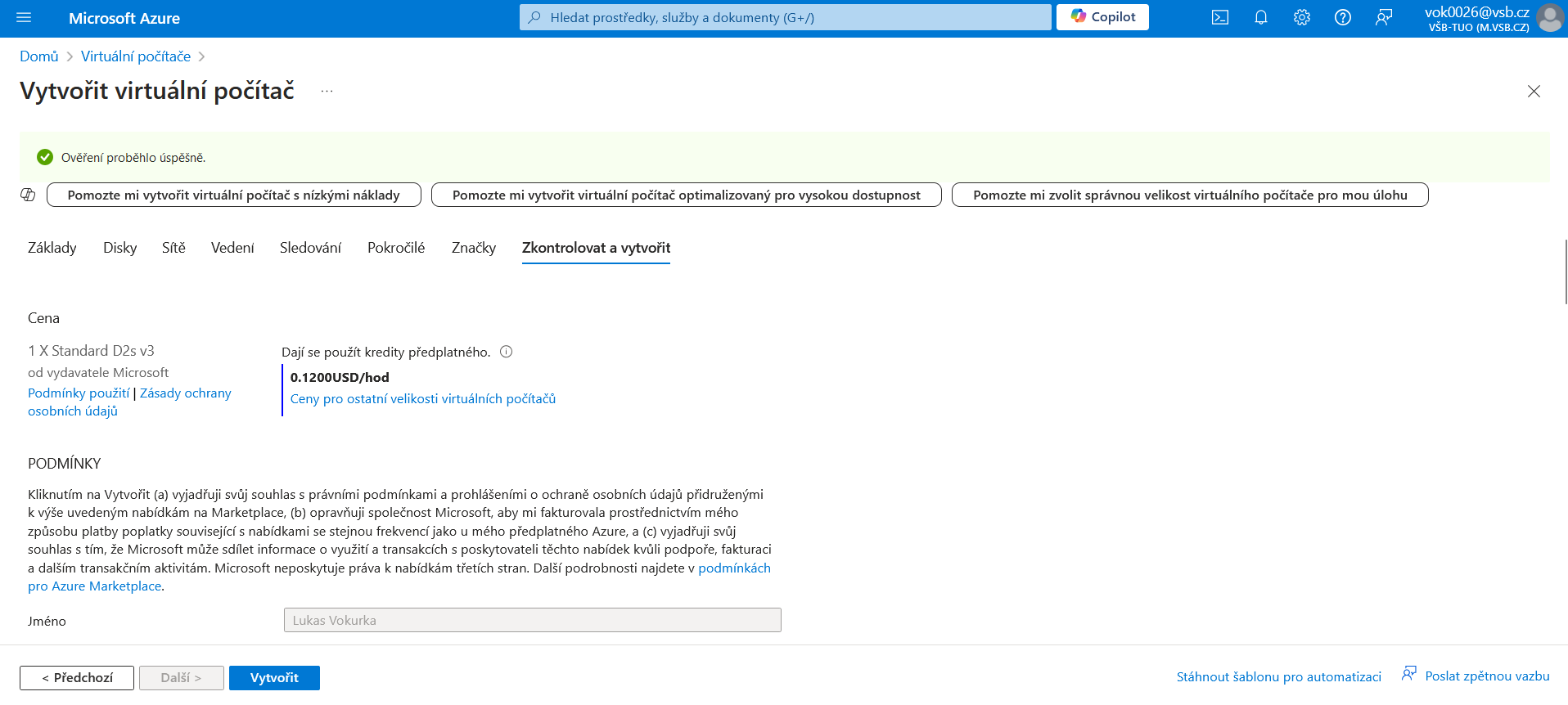This screenshot has height=705, width=1568.
Task: Open the help question mark icon
Action: [x=1343, y=17]
